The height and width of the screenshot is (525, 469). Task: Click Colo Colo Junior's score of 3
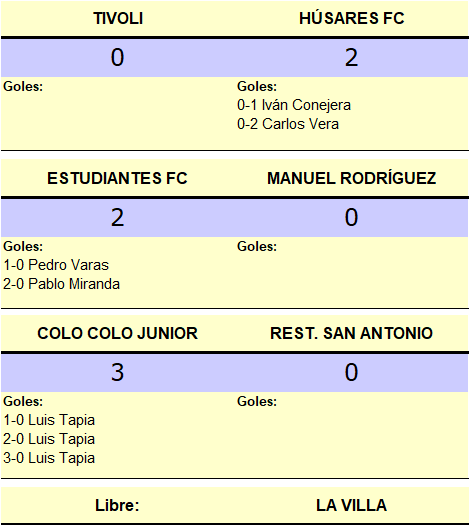tap(118, 372)
